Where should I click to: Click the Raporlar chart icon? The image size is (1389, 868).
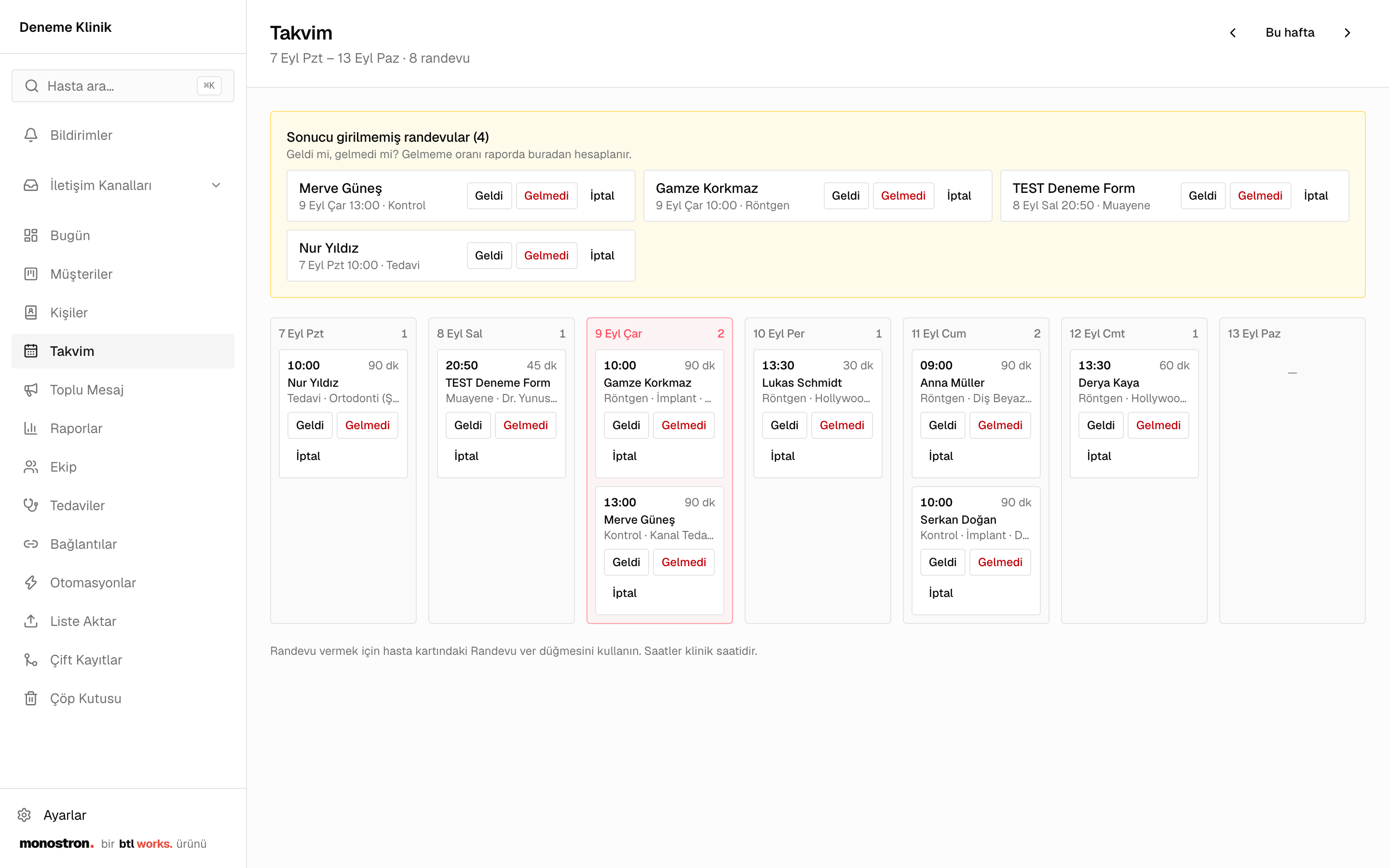pos(31,428)
